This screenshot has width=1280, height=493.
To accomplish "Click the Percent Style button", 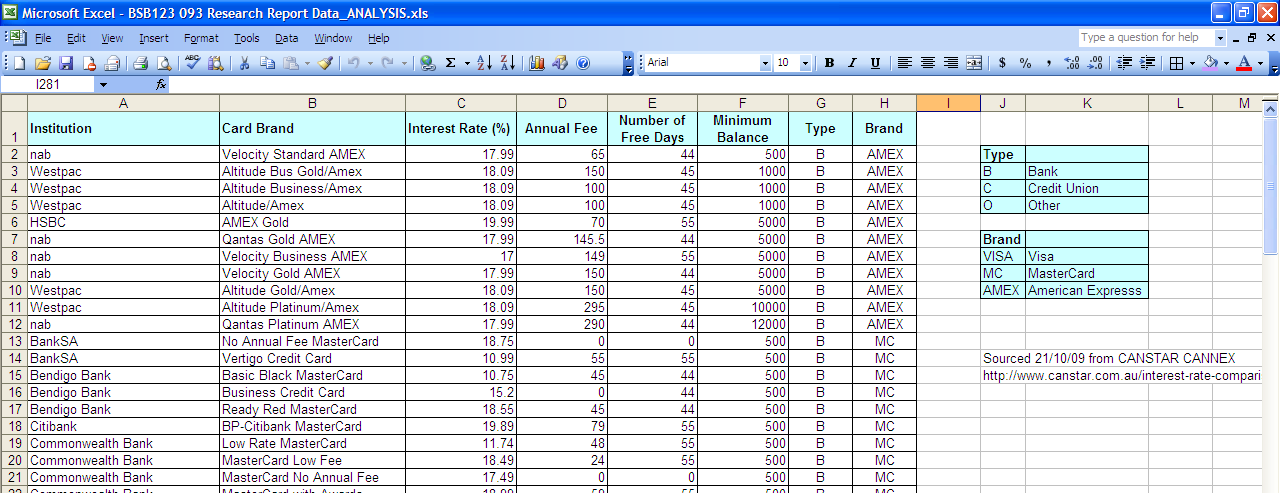I will [x=1025, y=63].
